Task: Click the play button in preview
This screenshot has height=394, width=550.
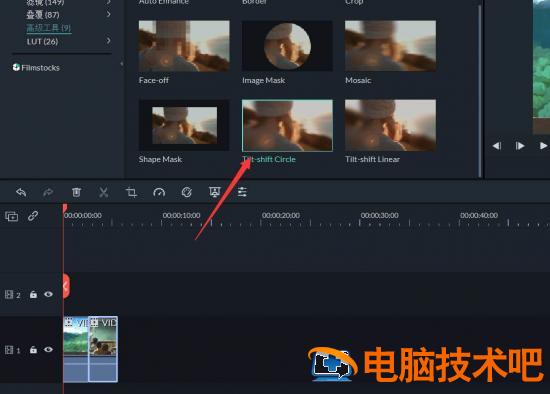Action: 543,146
